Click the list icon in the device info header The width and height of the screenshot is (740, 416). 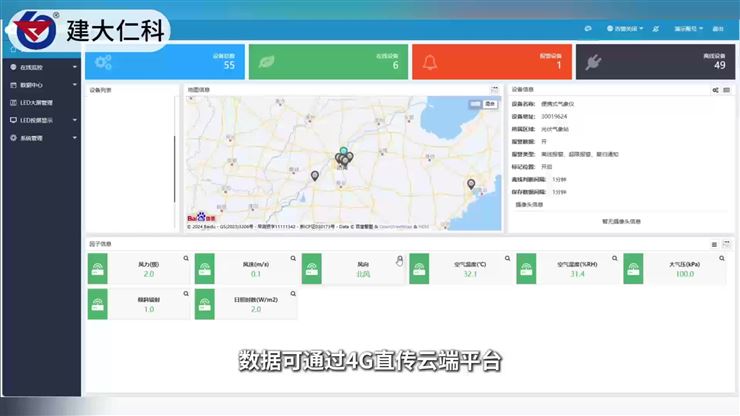(x=726, y=90)
